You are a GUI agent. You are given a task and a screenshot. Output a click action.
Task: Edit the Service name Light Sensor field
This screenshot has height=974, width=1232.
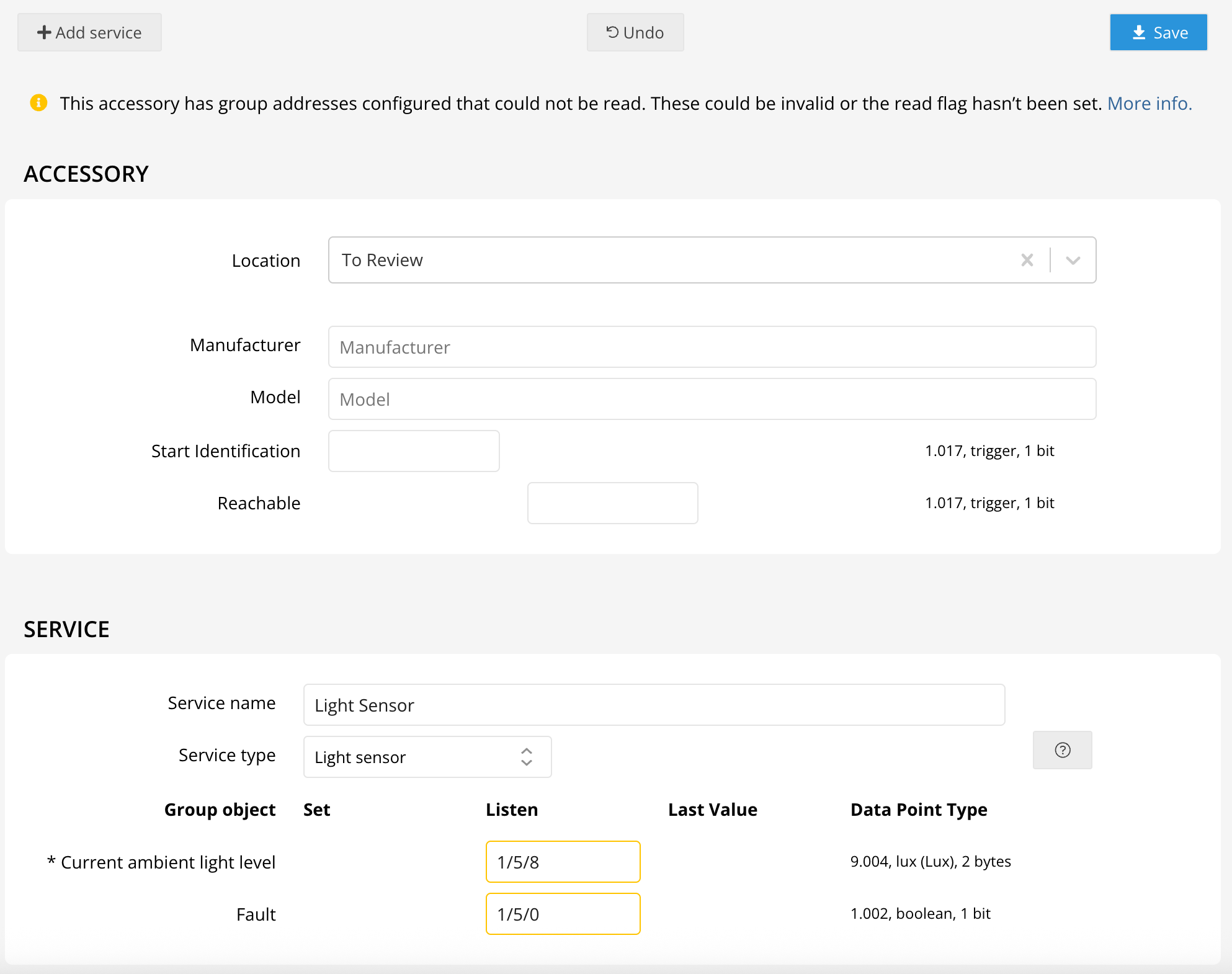click(x=654, y=705)
